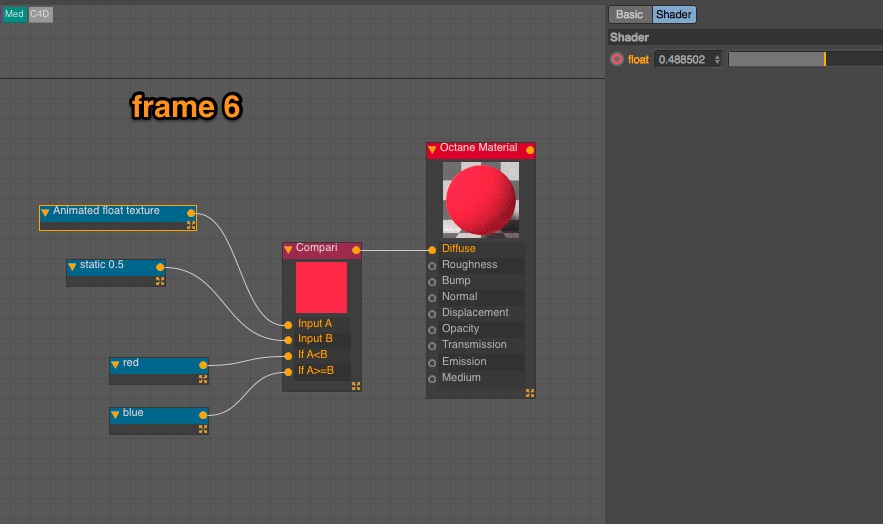Collapse the Octane Material node

432,150
